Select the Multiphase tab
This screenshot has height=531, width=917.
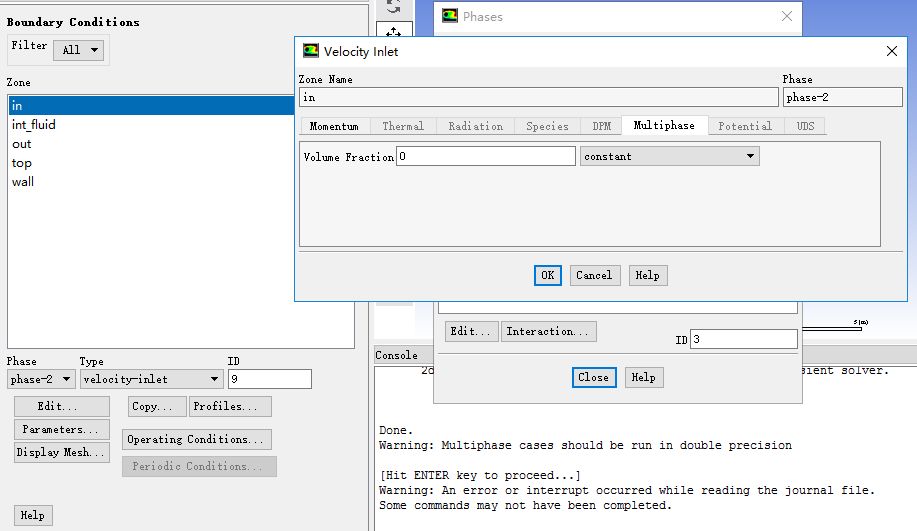(664, 126)
